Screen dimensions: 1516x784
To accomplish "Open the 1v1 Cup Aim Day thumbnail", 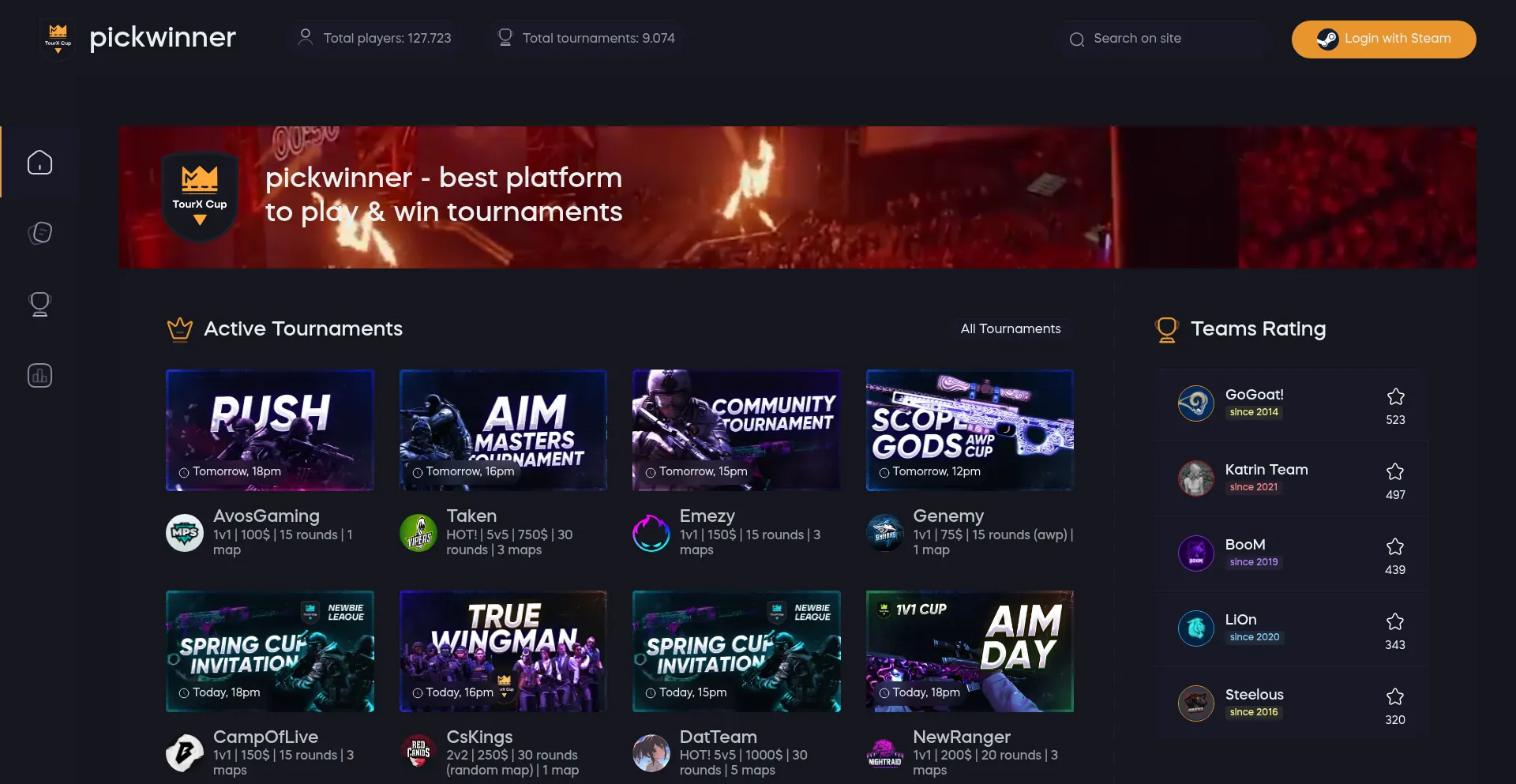I will tap(970, 651).
